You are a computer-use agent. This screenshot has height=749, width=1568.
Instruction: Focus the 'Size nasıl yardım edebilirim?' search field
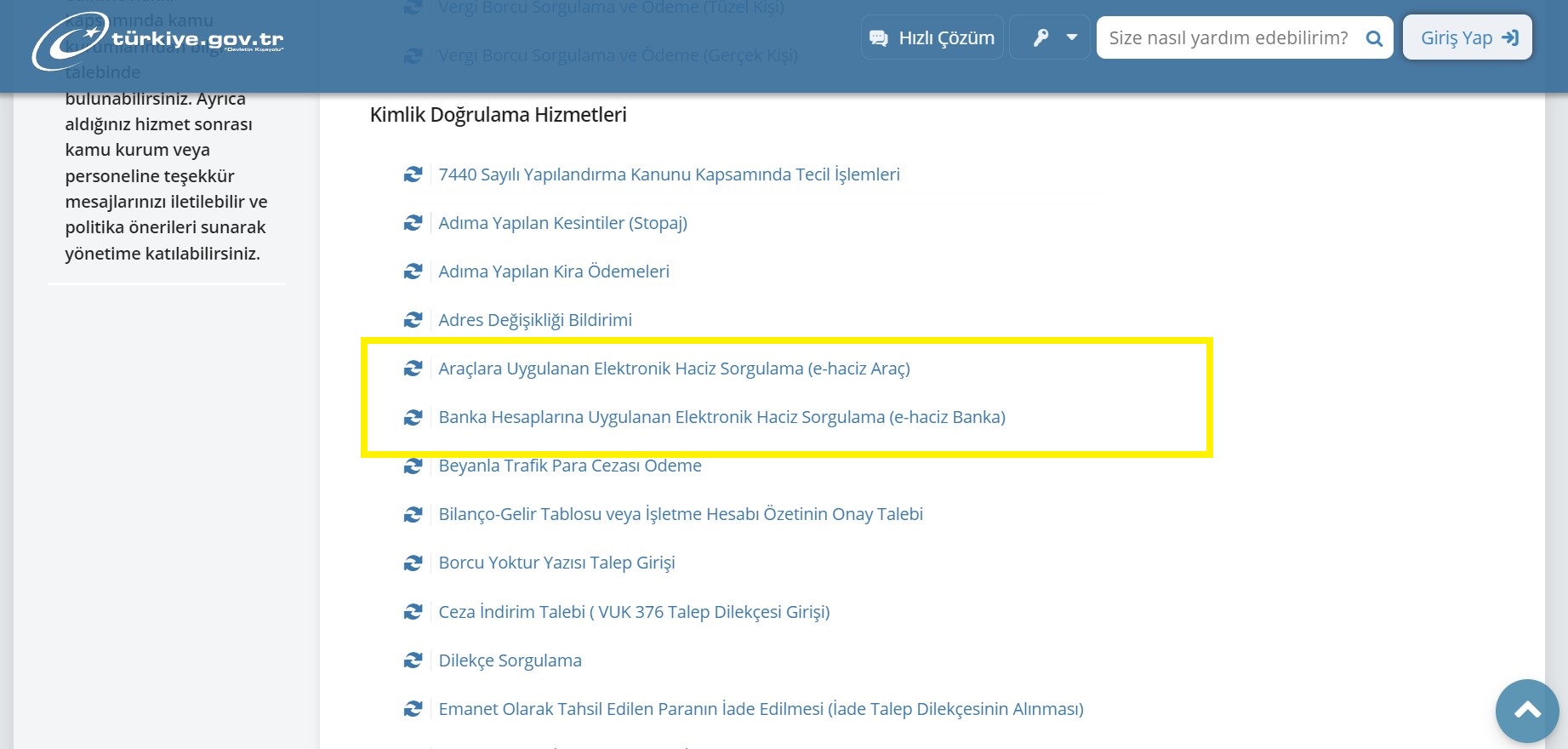click(1228, 38)
